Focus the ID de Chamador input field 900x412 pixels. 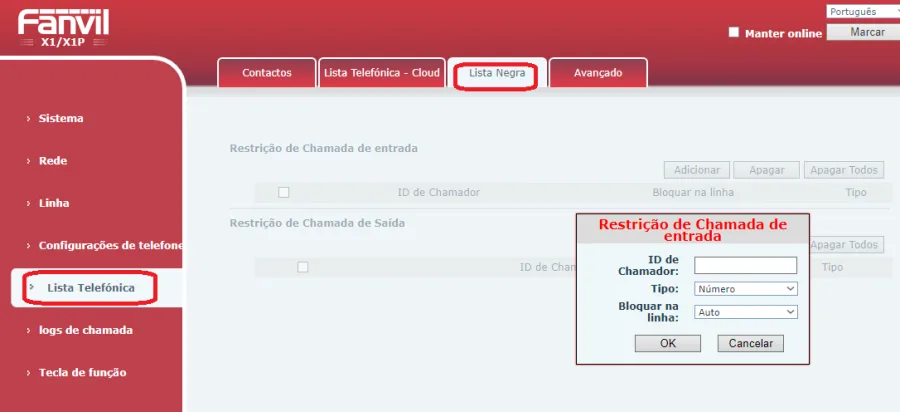746,265
